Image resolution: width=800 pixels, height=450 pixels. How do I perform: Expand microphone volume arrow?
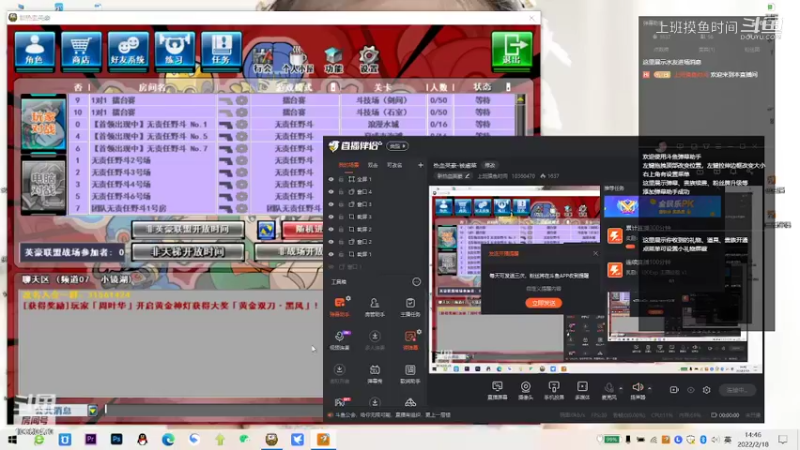click(620, 388)
